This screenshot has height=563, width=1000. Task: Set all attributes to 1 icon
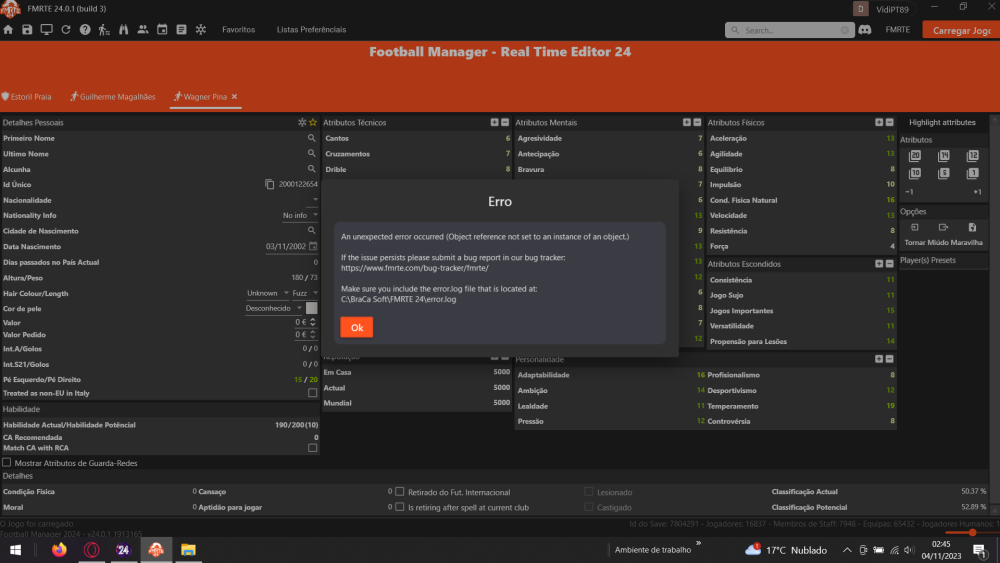pyautogui.click(x=973, y=173)
